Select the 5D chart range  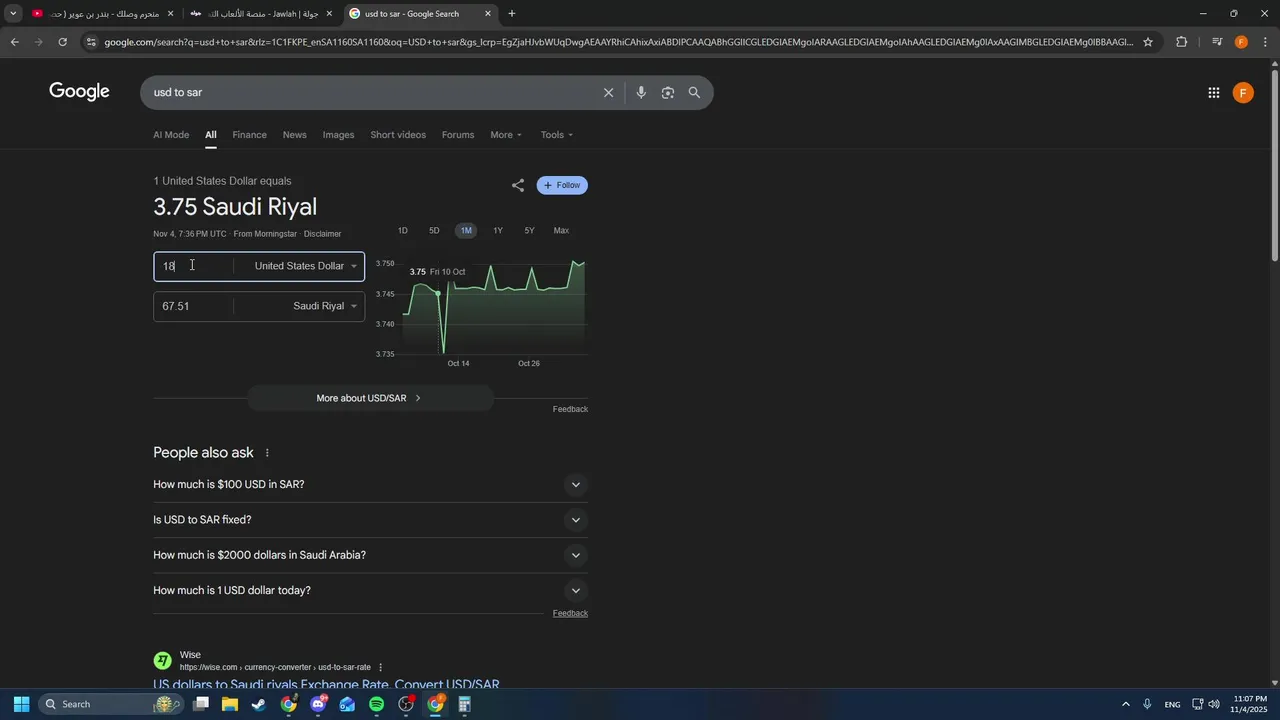point(434,231)
